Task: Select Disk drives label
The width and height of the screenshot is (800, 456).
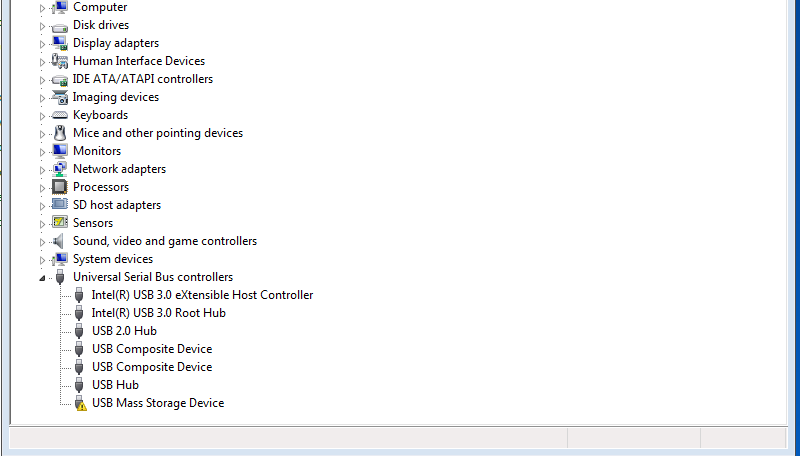Action: pyautogui.click(x=101, y=25)
